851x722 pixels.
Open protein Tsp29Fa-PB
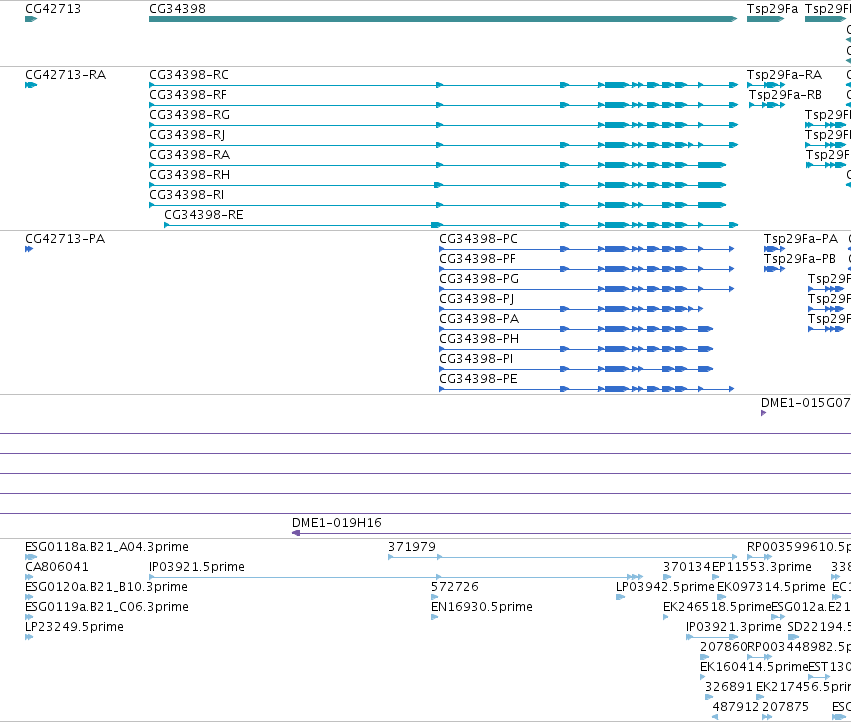800,259
